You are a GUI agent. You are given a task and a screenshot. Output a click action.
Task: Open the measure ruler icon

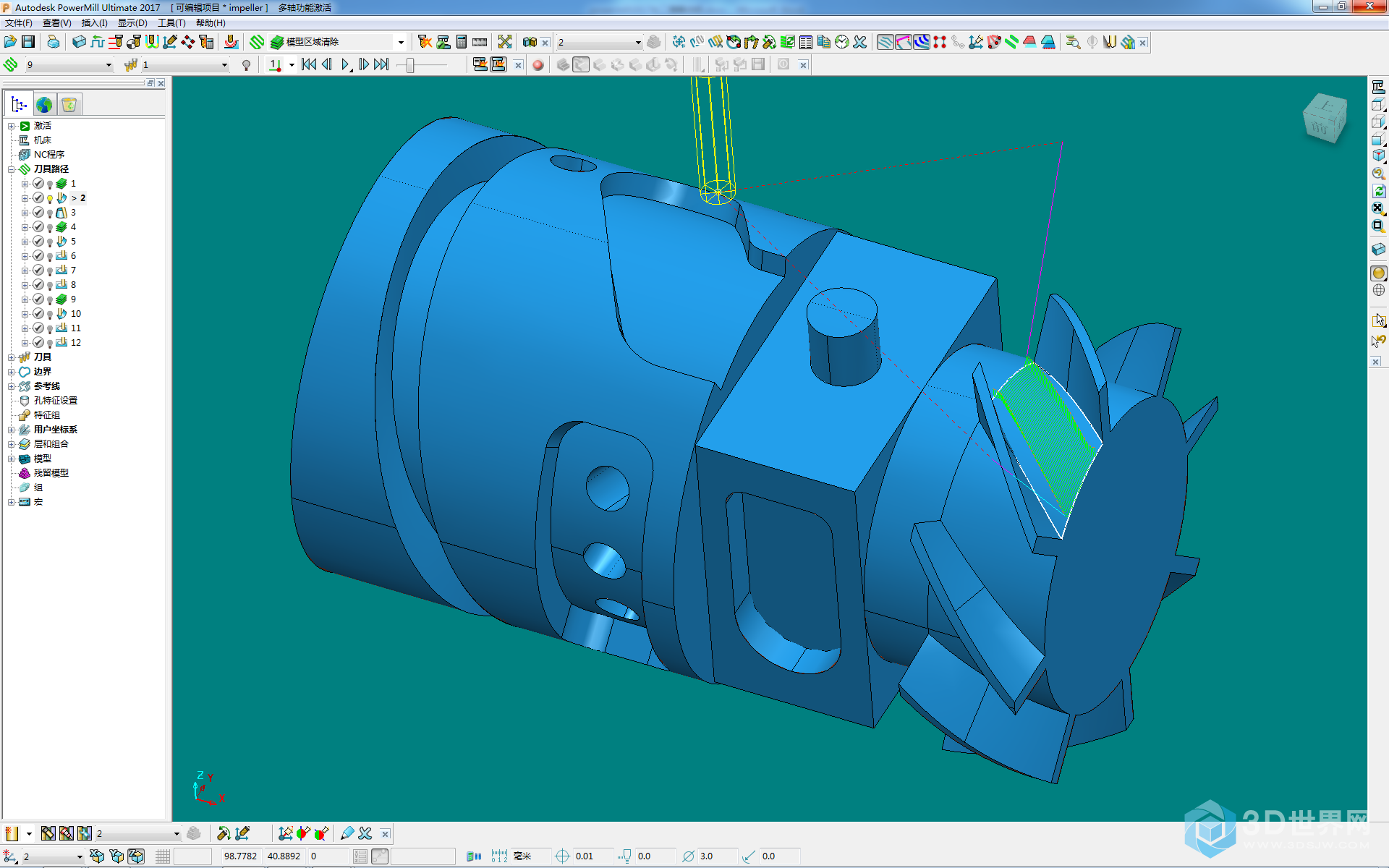[480, 42]
